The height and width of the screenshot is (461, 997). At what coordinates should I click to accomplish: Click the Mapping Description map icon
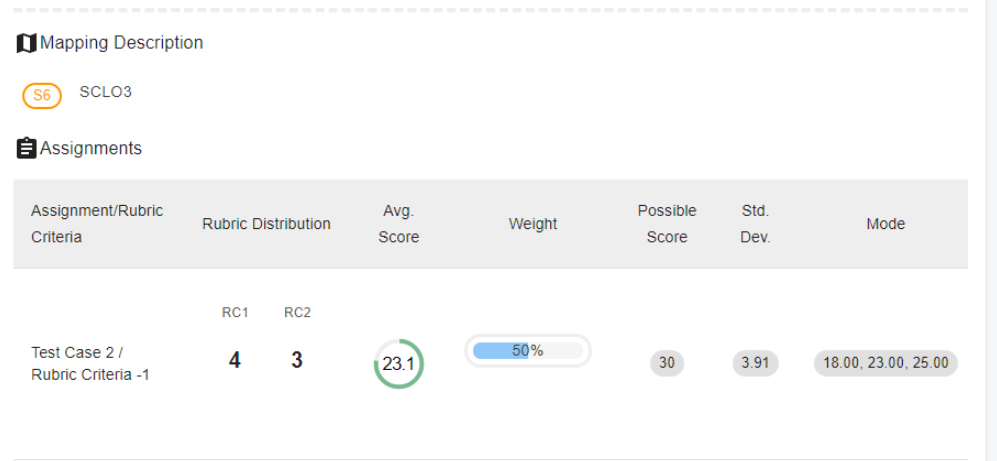pos(26,43)
